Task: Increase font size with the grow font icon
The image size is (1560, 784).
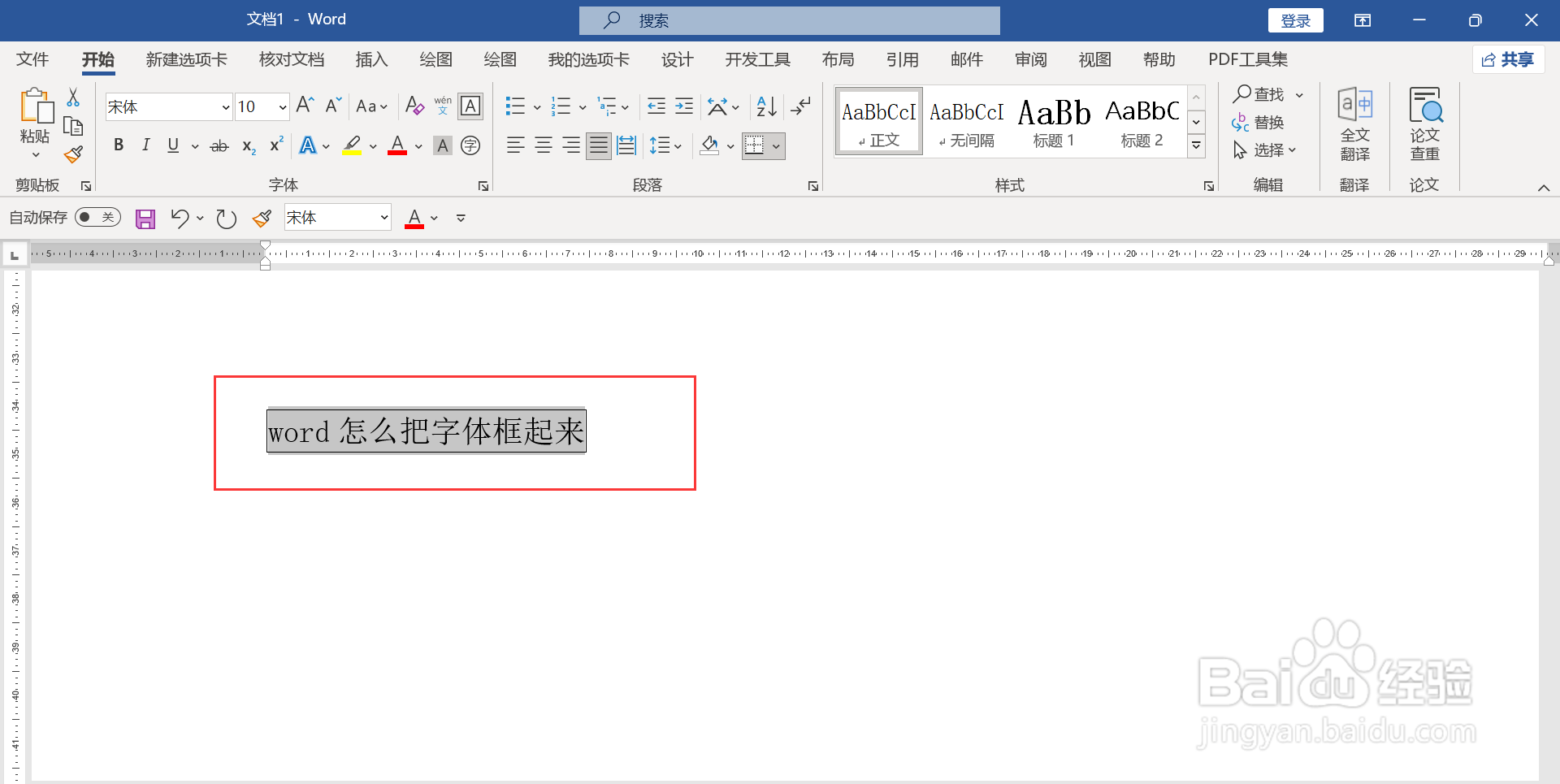Action: (x=305, y=106)
